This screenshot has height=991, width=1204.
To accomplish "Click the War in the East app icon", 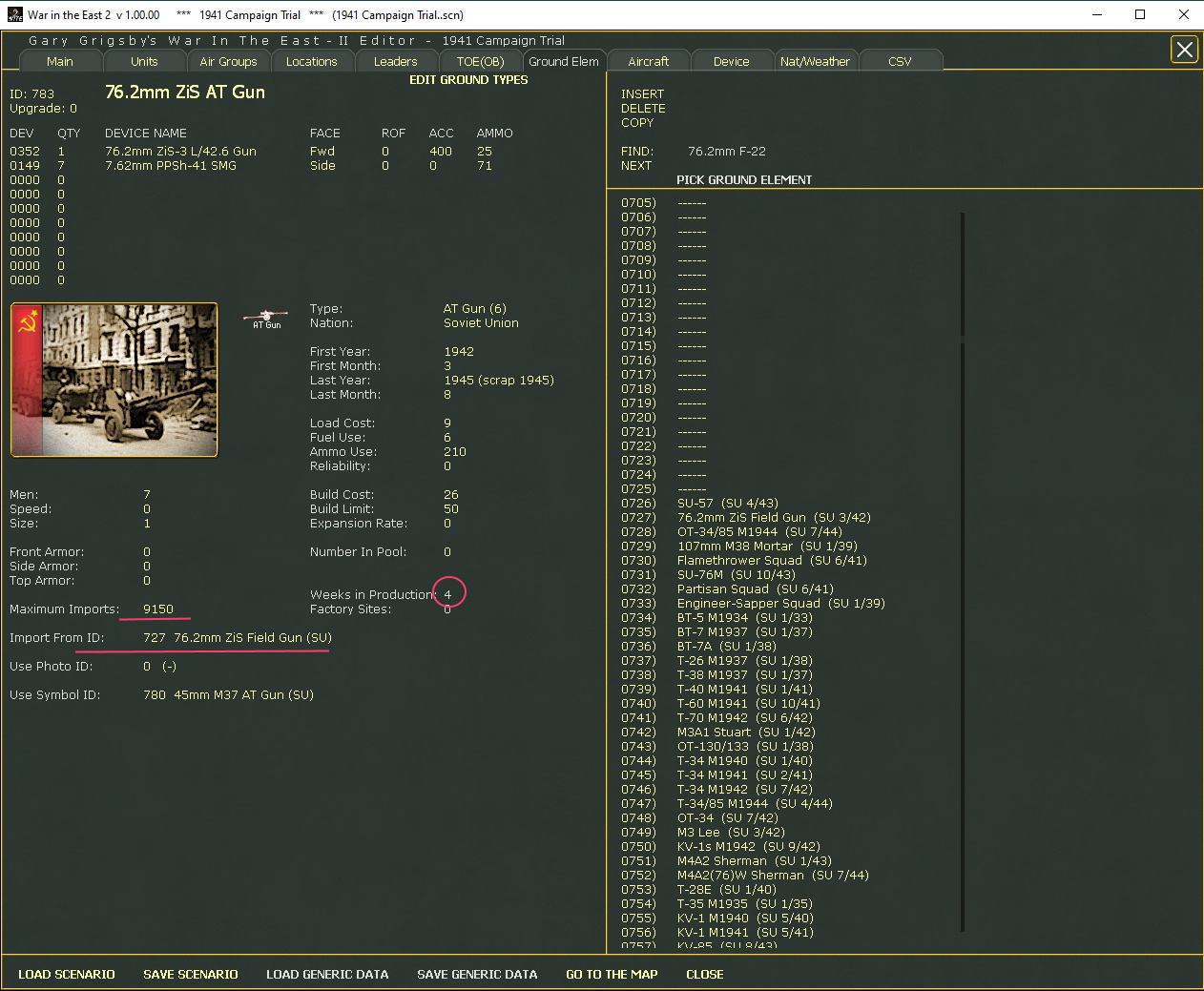I will pos(14,14).
